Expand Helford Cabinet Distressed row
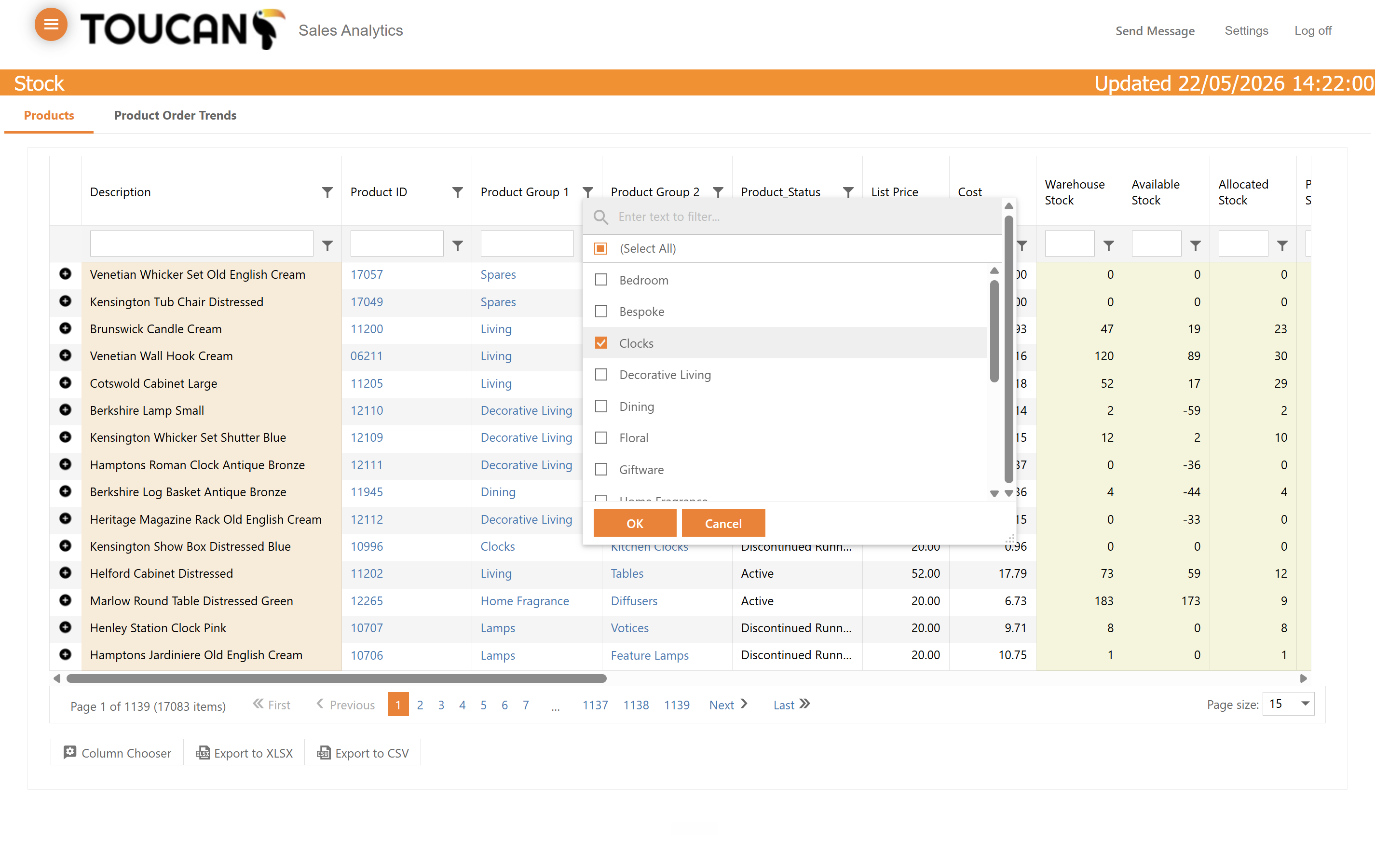Viewport: 1389px width, 868px height. pyautogui.click(x=66, y=573)
